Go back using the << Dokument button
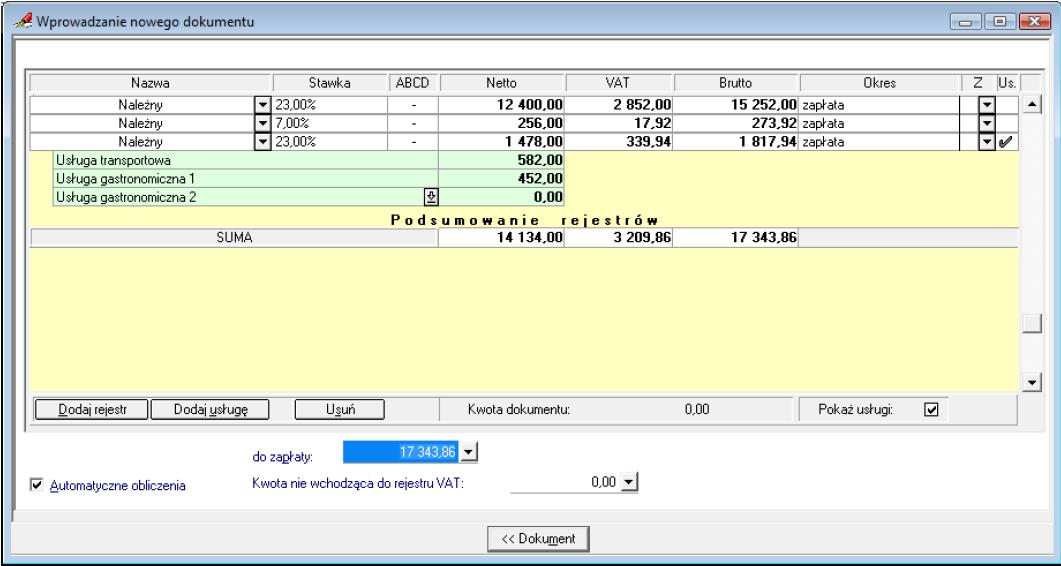This screenshot has height=566, width=1061. click(x=538, y=538)
